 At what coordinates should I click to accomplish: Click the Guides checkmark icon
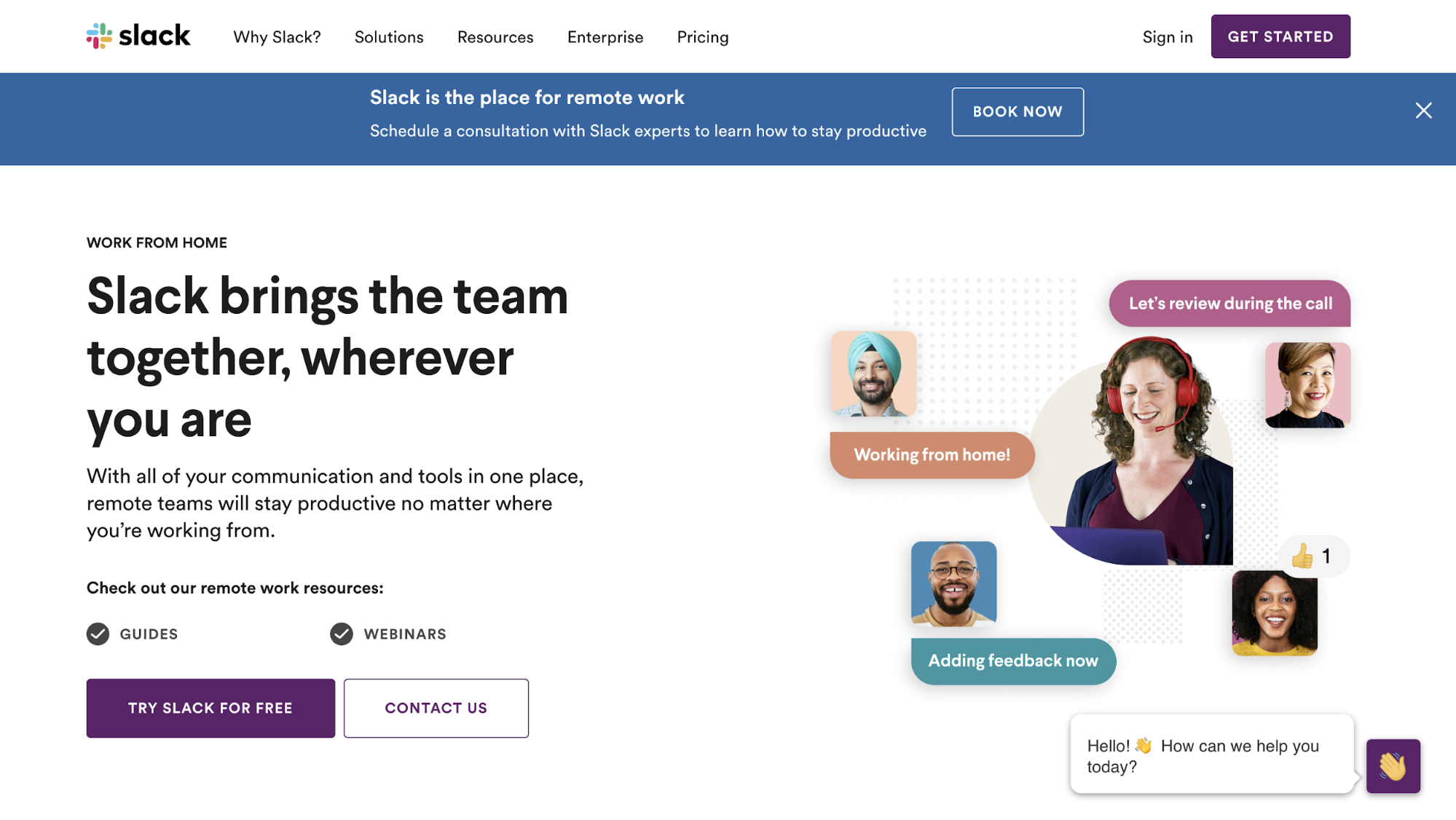(98, 634)
